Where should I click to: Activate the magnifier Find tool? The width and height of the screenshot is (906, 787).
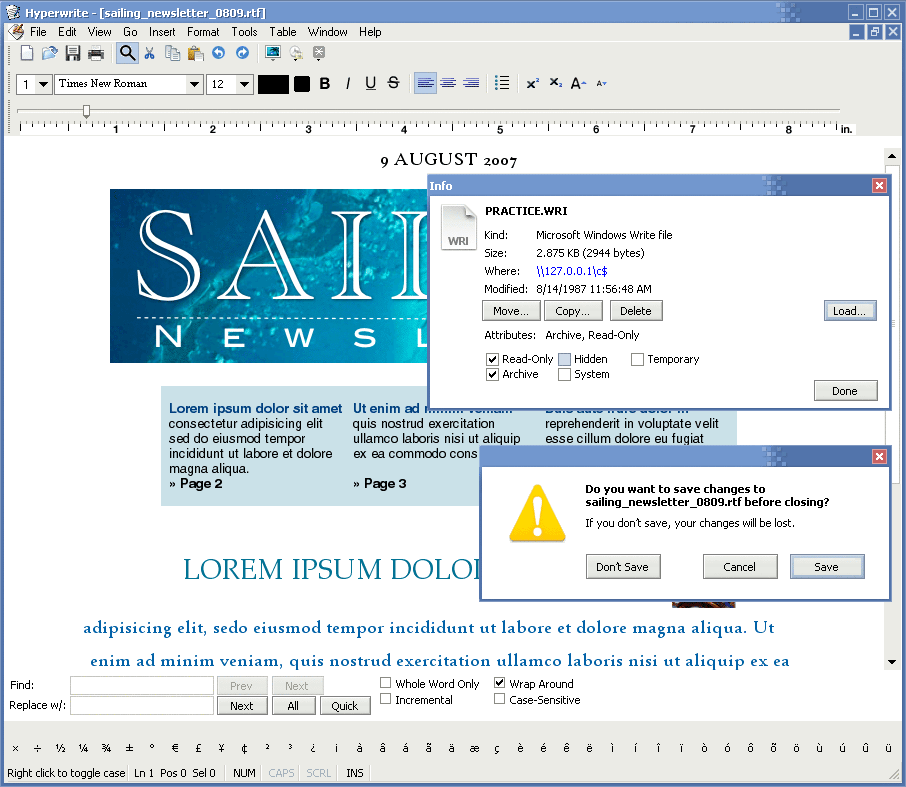pos(127,53)
